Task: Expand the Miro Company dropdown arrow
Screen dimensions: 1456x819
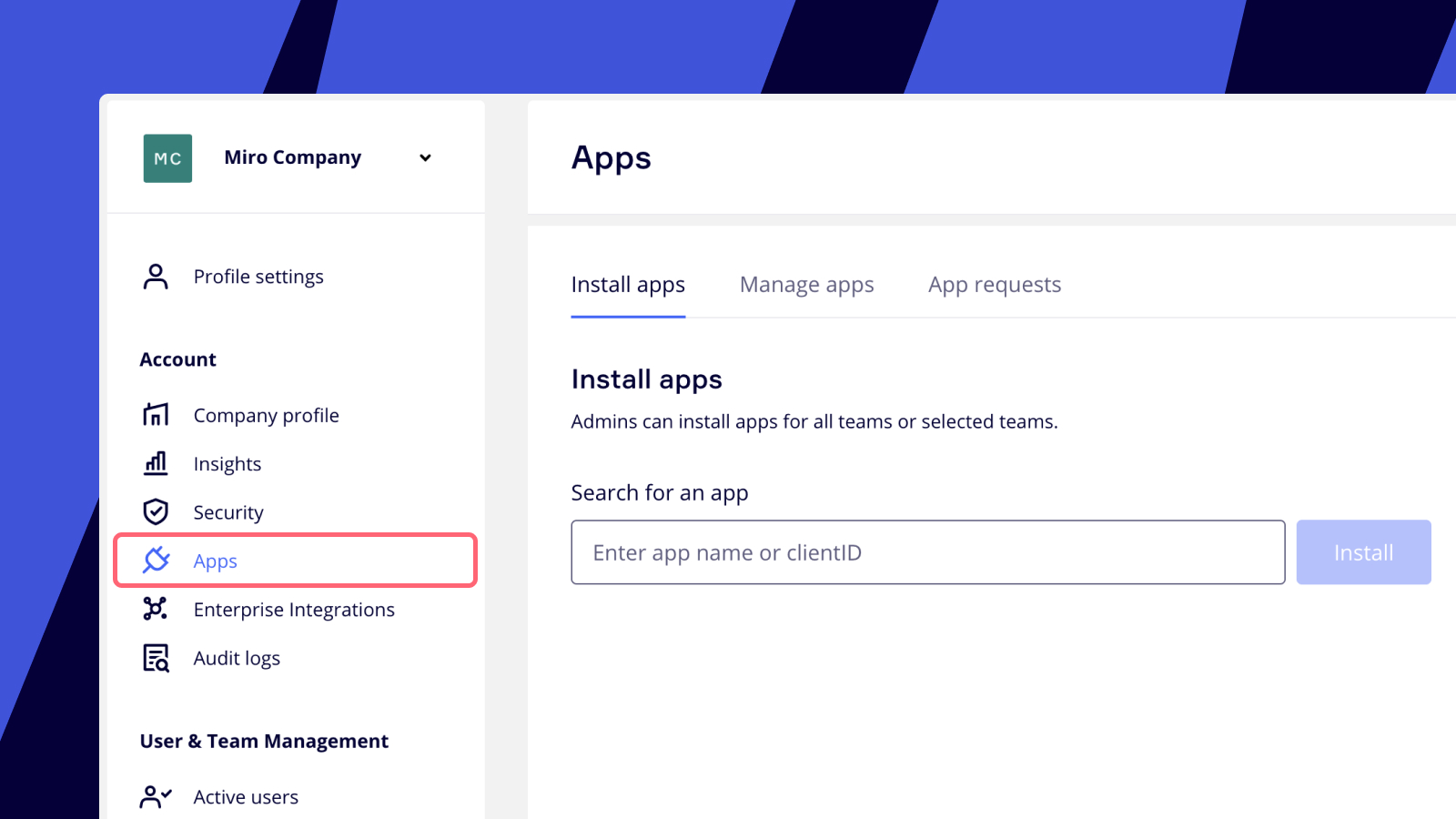Action: (425, 158)
